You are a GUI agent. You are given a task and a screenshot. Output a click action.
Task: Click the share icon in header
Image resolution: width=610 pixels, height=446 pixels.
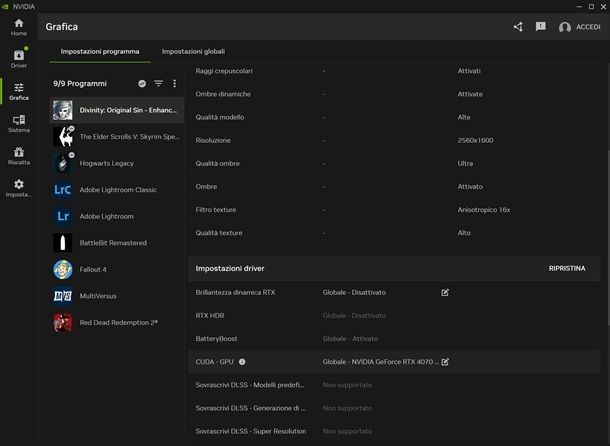pyautogui.click(x=518, y=27)
